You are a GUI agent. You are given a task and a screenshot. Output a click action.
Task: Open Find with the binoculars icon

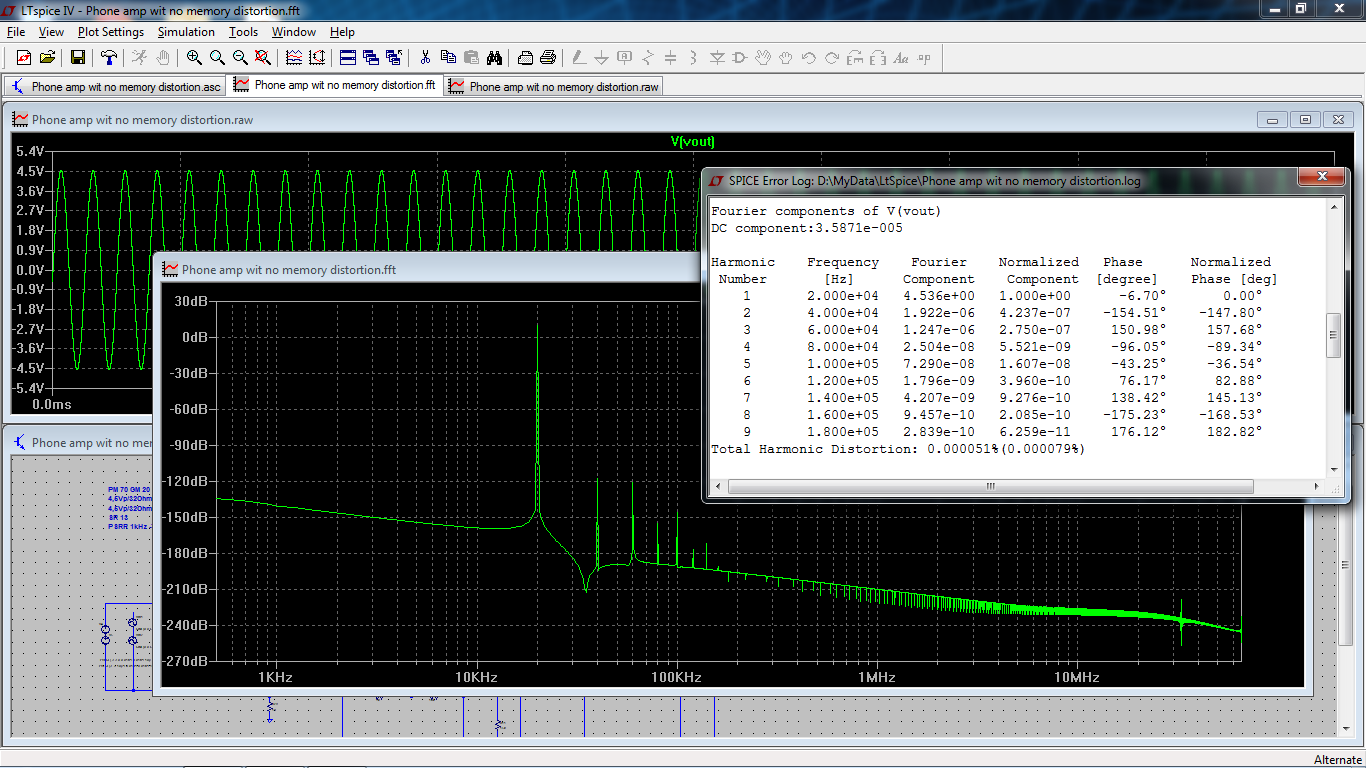(x=494, y=57)
